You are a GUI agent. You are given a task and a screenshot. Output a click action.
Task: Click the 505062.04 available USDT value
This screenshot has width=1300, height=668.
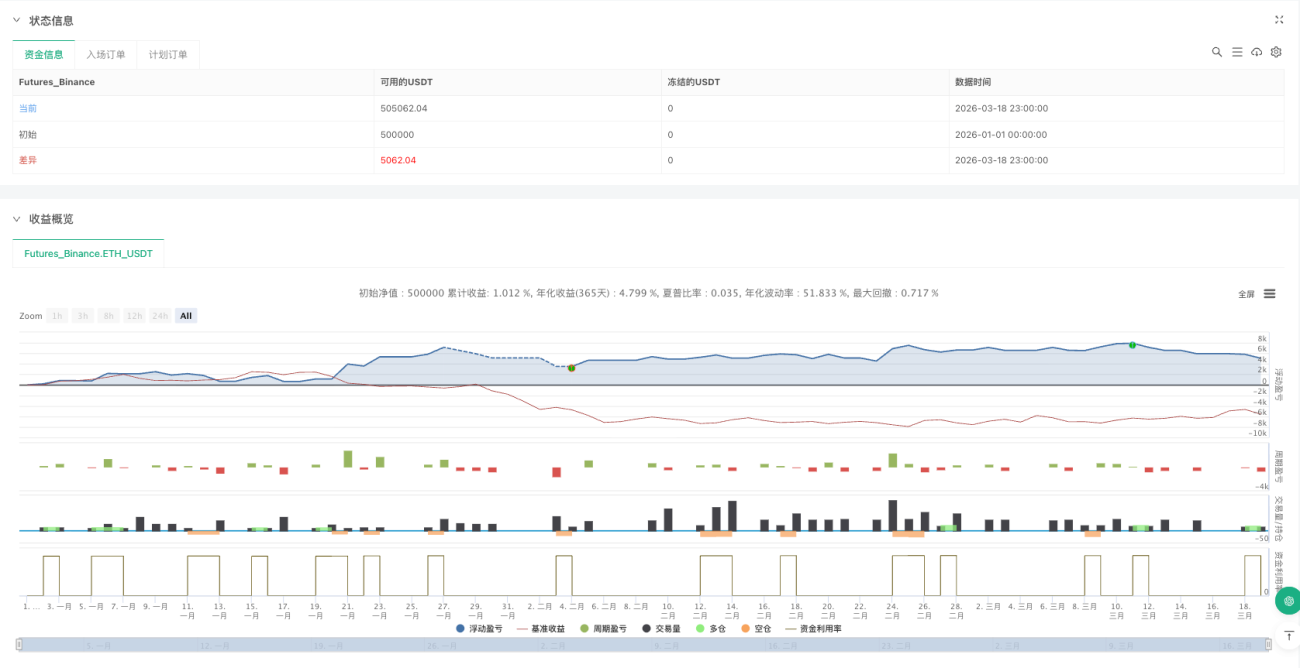404,108
